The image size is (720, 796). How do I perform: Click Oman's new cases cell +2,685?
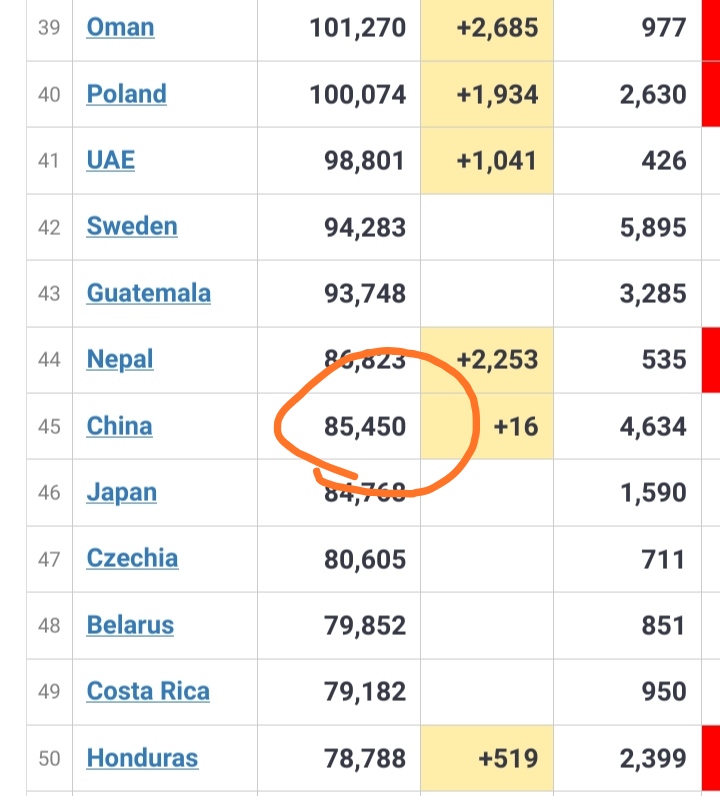tap(487, 28)
